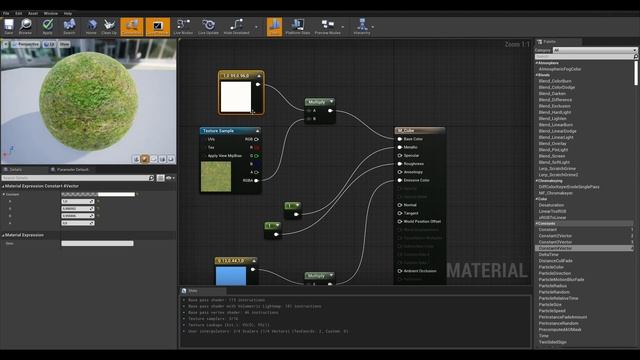Click the G value field

point(78,209)
